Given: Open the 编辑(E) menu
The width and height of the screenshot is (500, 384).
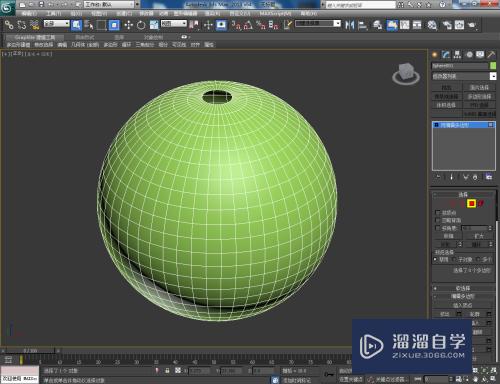Looking at the screenshot, I should (29, 14).
